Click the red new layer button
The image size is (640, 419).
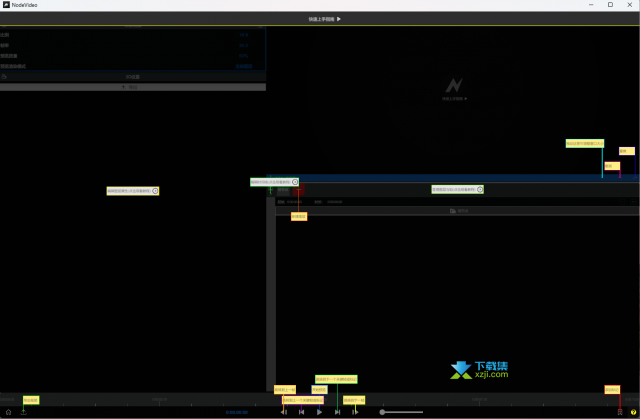[x=299, y=190]
